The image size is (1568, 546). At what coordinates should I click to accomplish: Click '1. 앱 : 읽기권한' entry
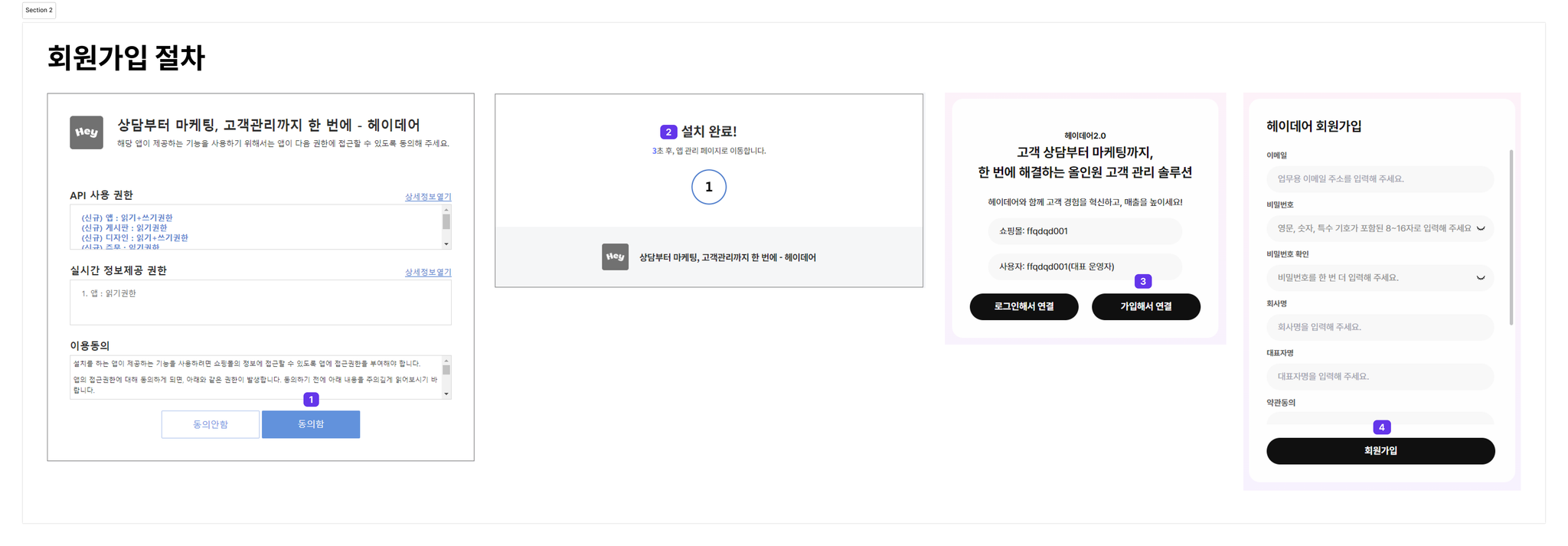coord(109,293)
